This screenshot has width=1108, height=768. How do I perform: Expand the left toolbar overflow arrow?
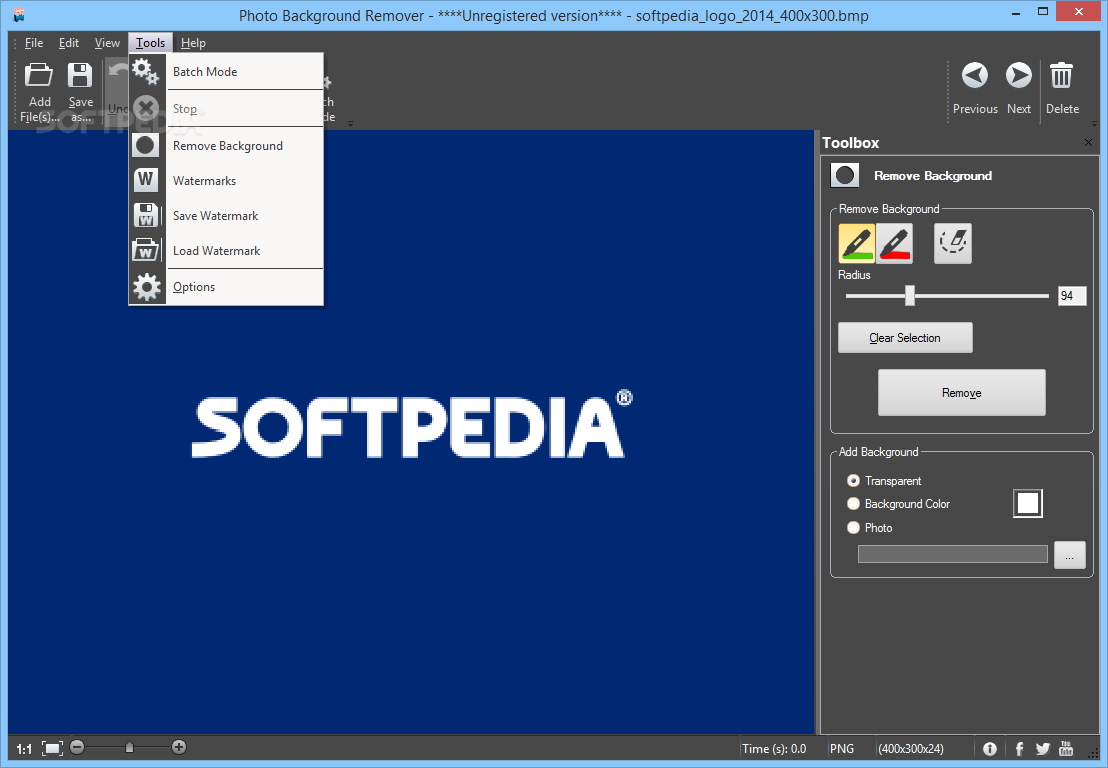click(350, 124)
